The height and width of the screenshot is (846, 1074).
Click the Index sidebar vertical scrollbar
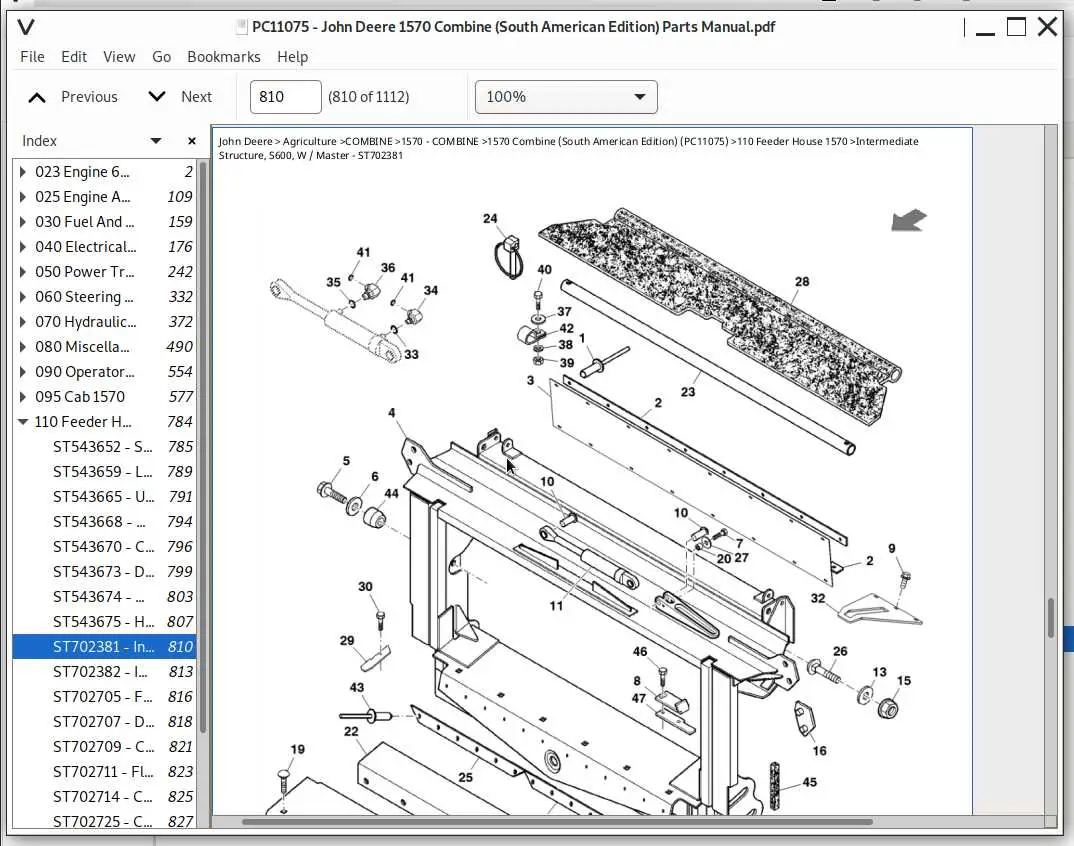203,445
